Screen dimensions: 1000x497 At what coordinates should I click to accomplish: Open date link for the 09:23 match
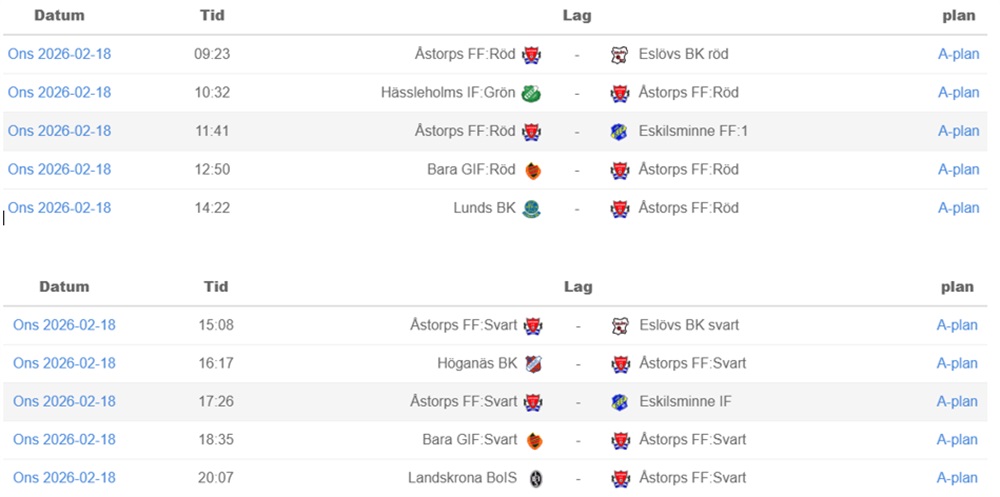[x=59, y=54]
